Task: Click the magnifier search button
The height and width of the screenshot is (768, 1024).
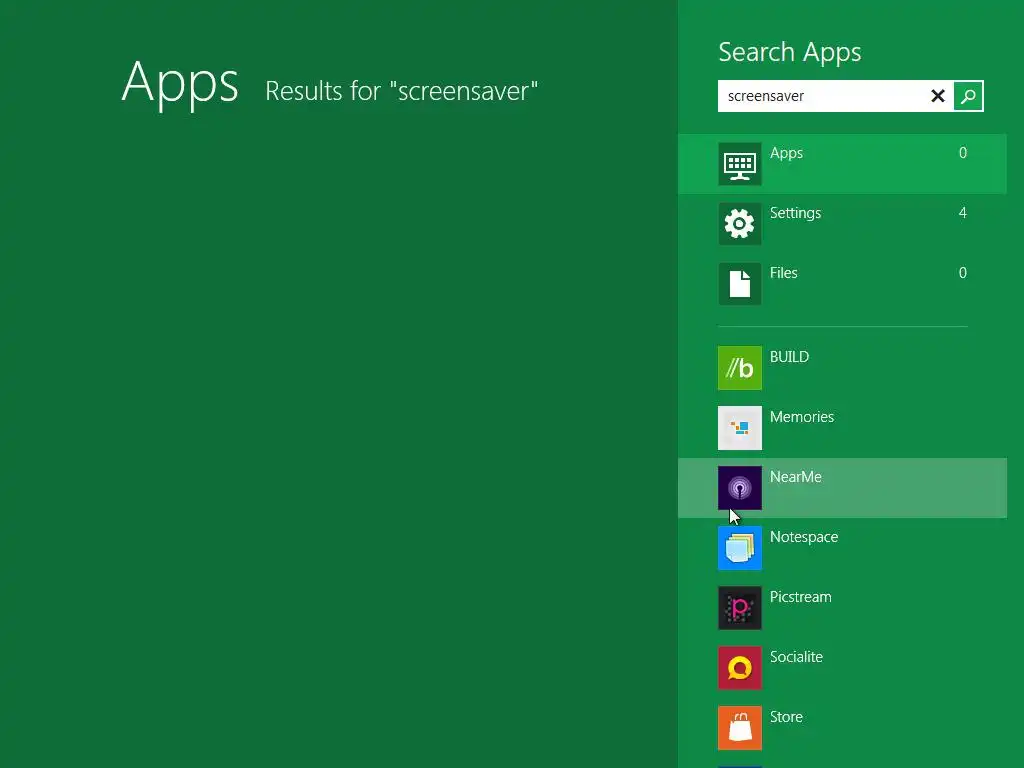Action: click(968, 96)
